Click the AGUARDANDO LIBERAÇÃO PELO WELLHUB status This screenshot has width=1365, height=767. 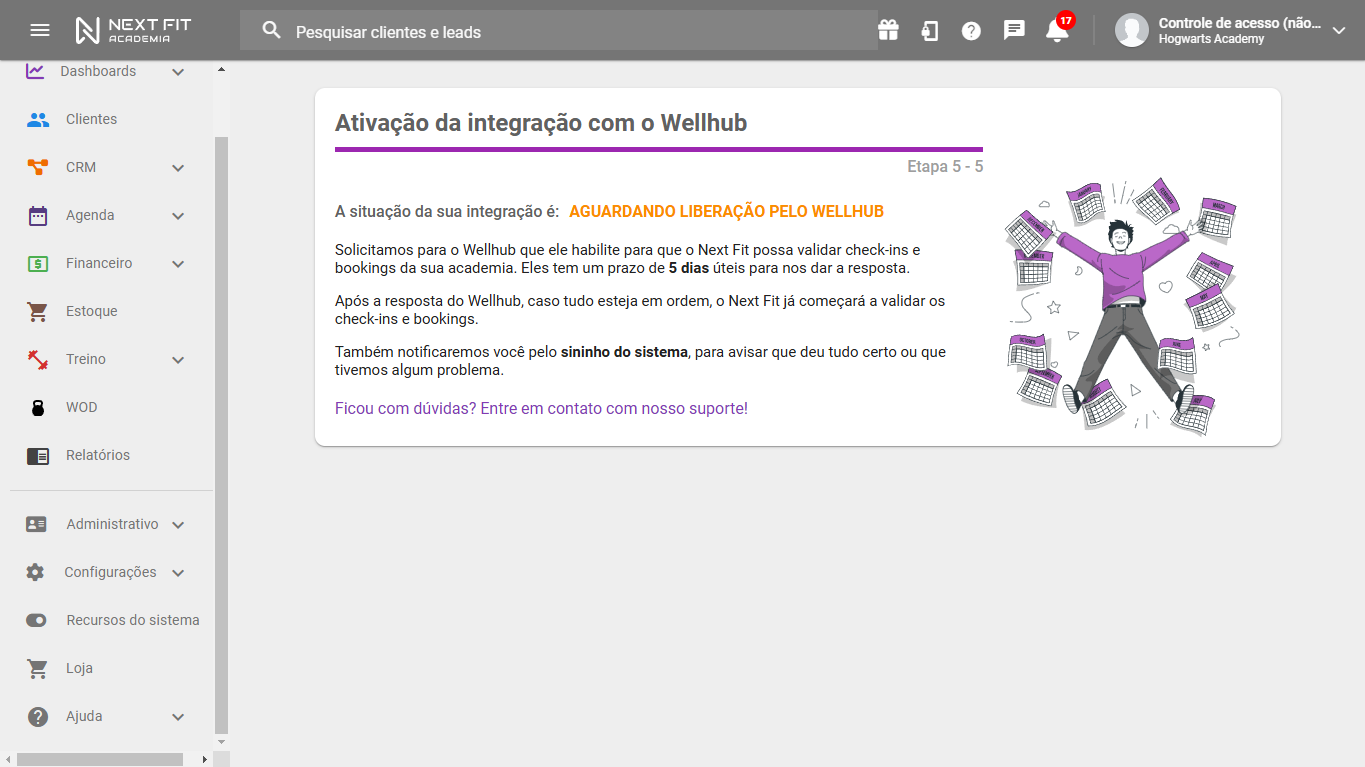coord(726,212)
